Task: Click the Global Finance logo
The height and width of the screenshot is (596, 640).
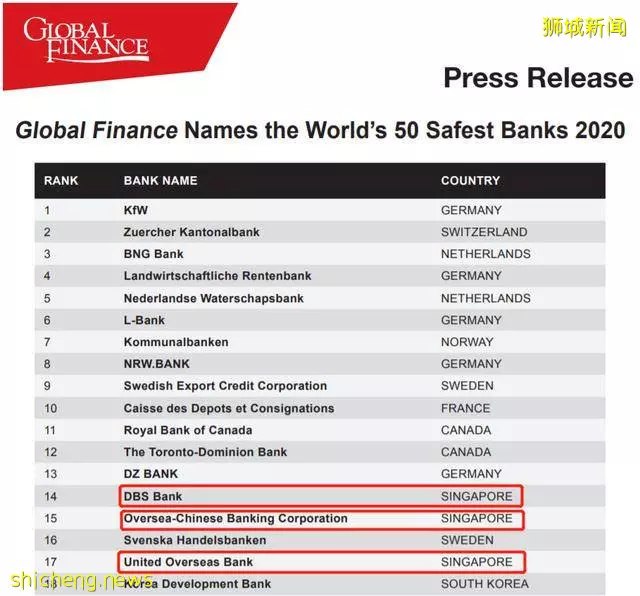Action: pos(86,39)
